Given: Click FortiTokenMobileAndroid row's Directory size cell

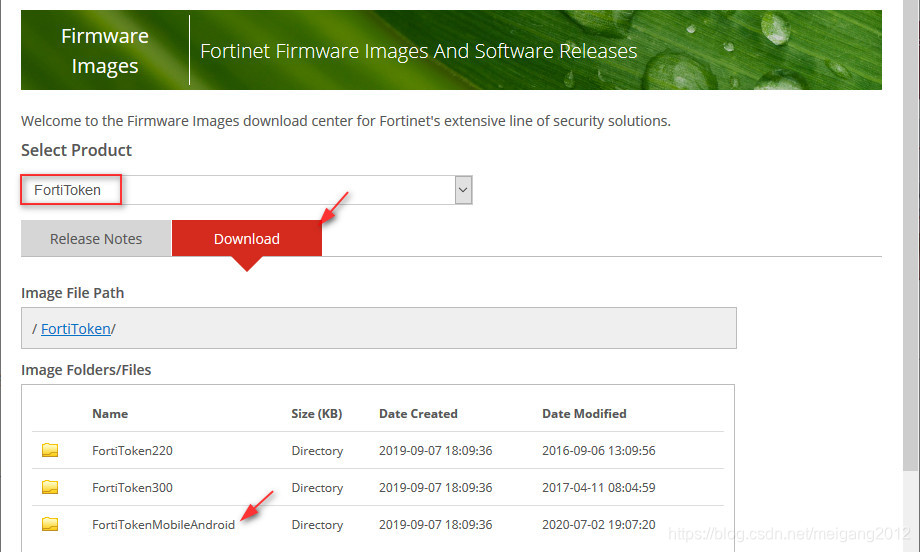Looking at the screenshot, I should point(317,524).
